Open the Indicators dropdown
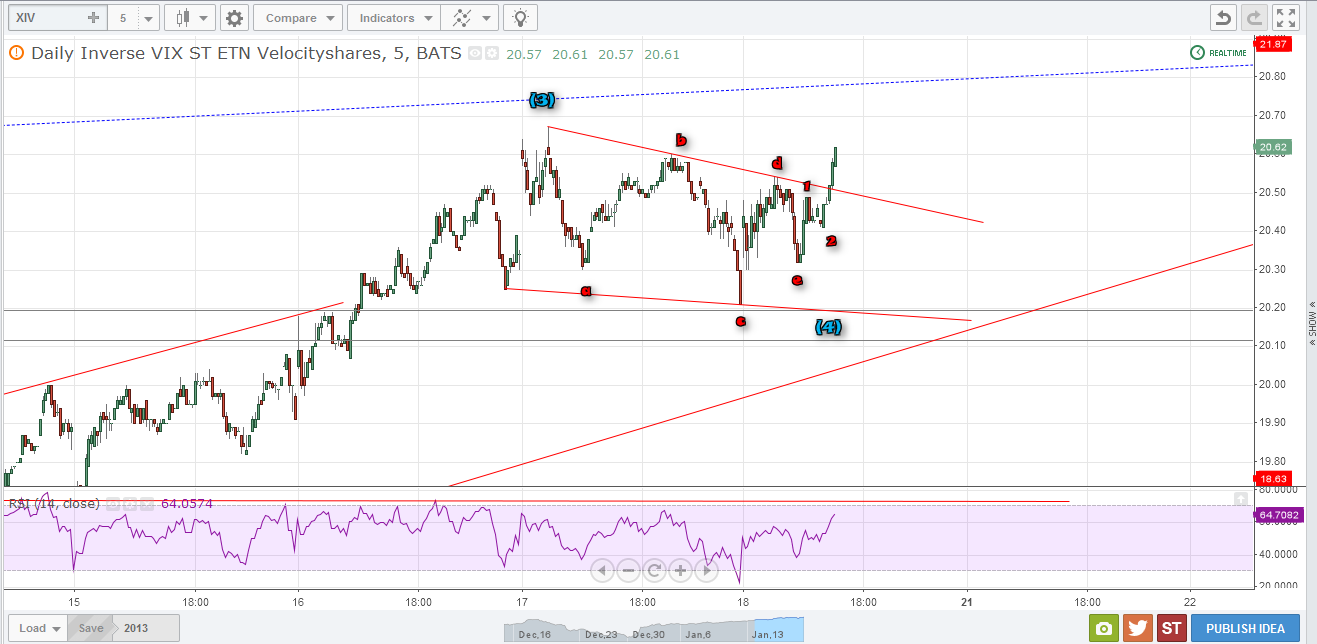 click(393, 17)
